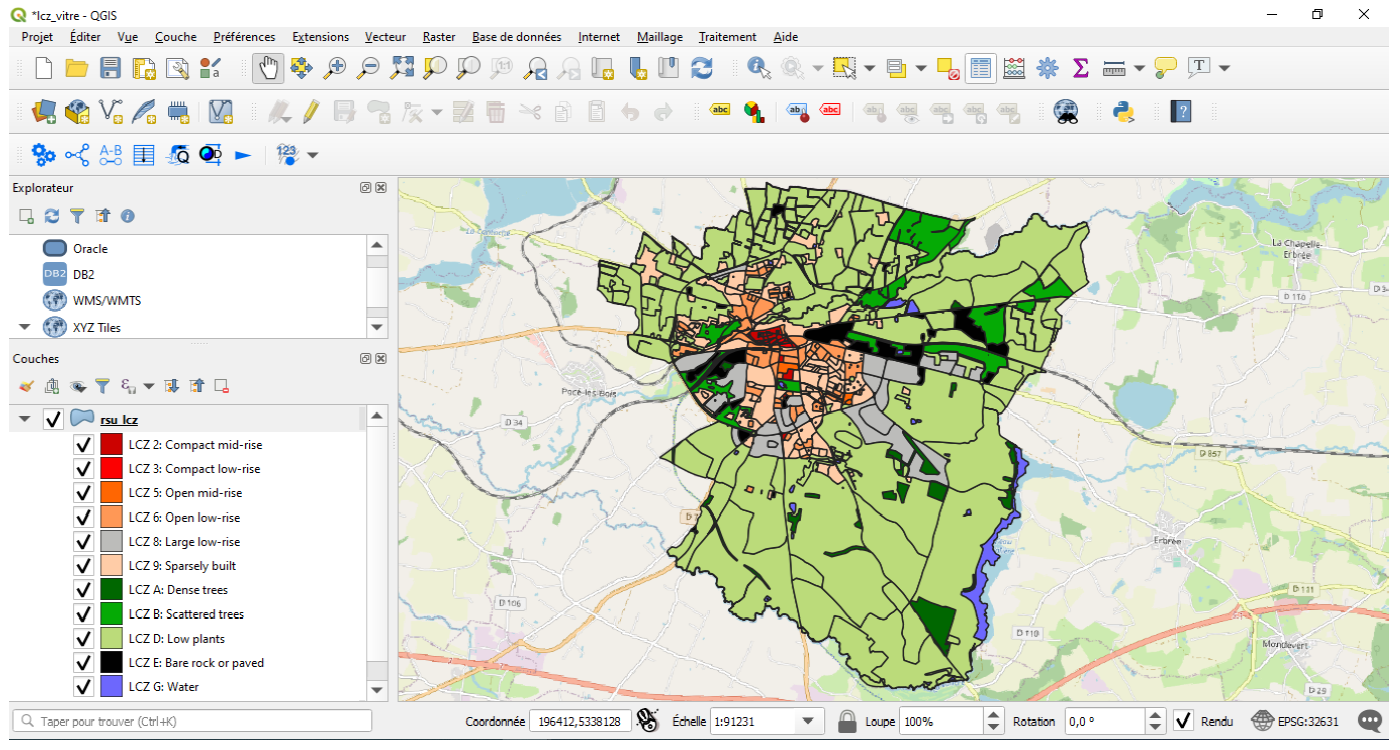Collapse the XYZ Tiles tree item

coord(24,327)
